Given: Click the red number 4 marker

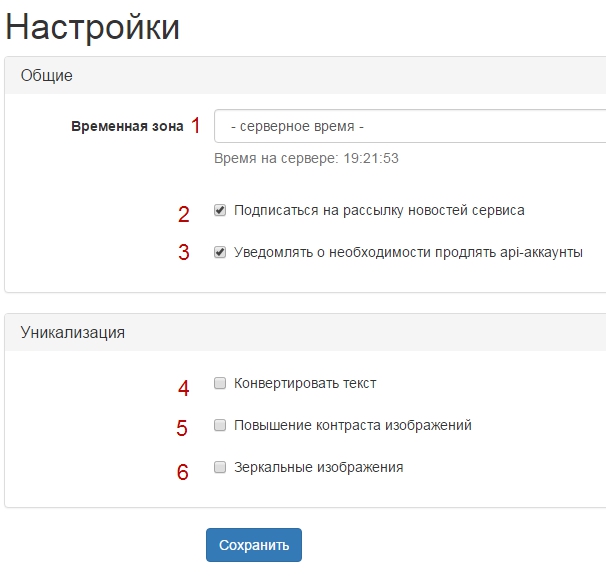Looking at the screenshot, I should click(x=183, y=388).
